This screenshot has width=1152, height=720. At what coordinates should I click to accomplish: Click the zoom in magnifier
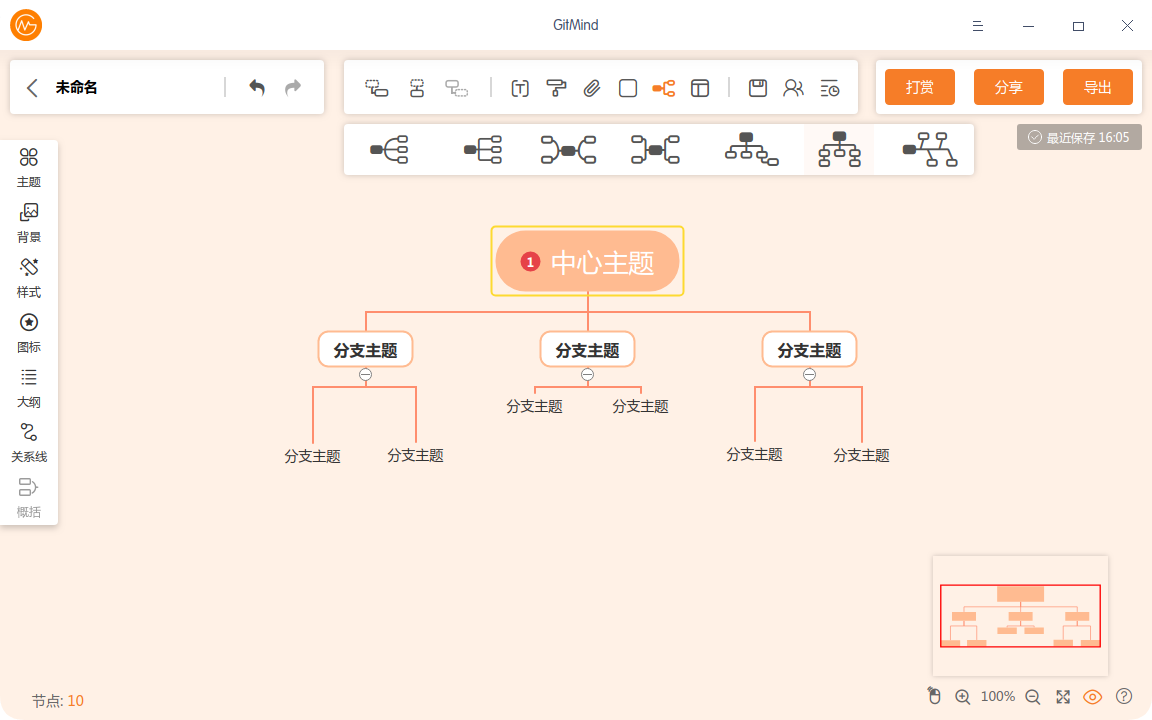coord(963,697)
